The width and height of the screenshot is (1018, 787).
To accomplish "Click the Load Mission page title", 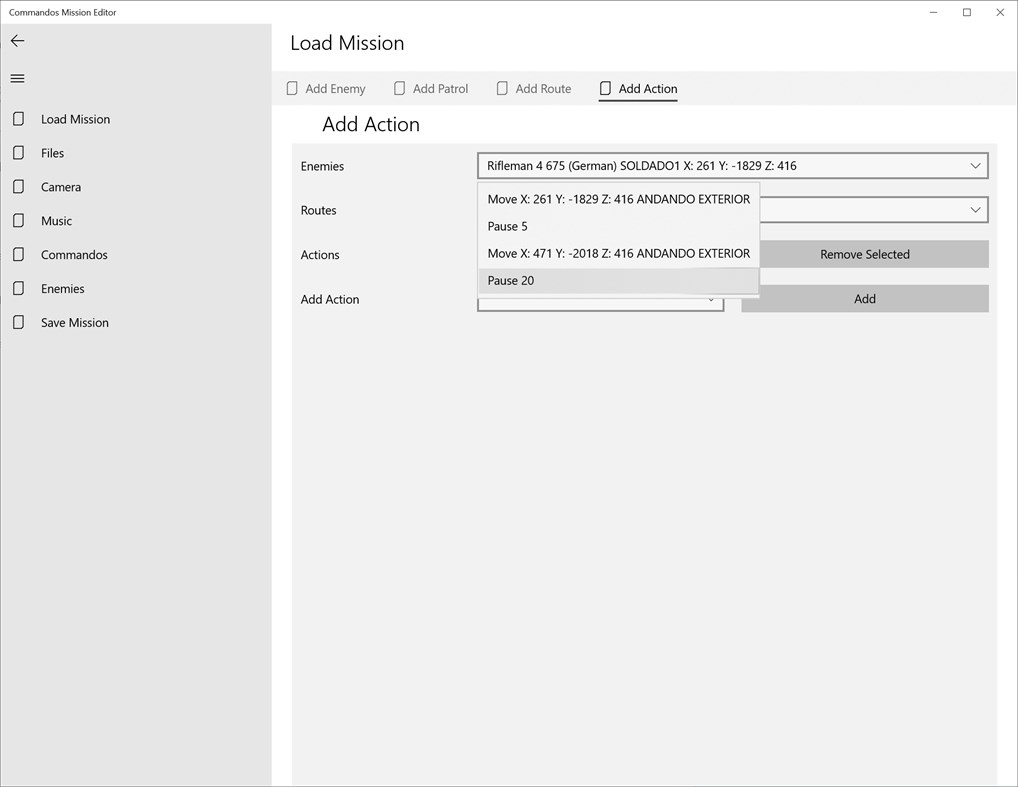I will click(x=347, y=43).
